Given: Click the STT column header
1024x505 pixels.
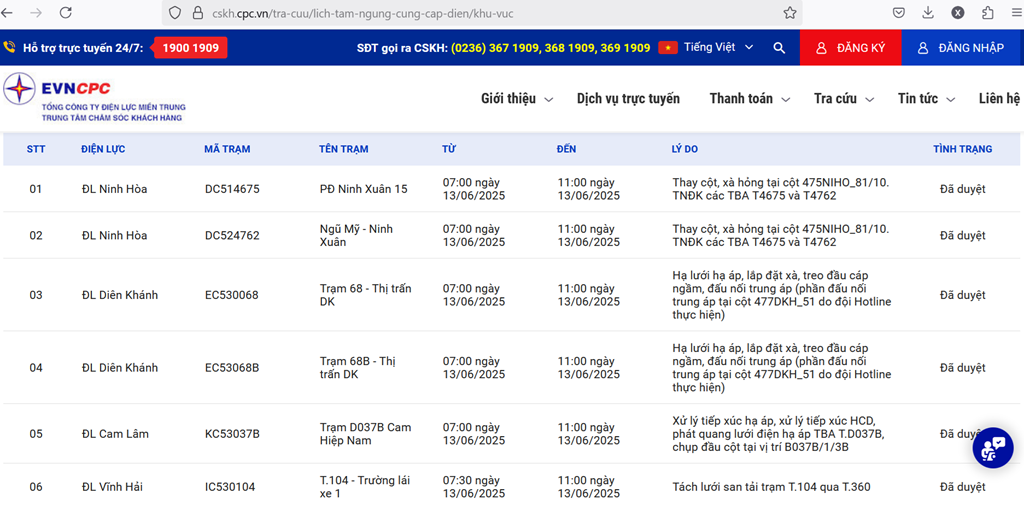Looking at the screenshot, I should [36, 149].
